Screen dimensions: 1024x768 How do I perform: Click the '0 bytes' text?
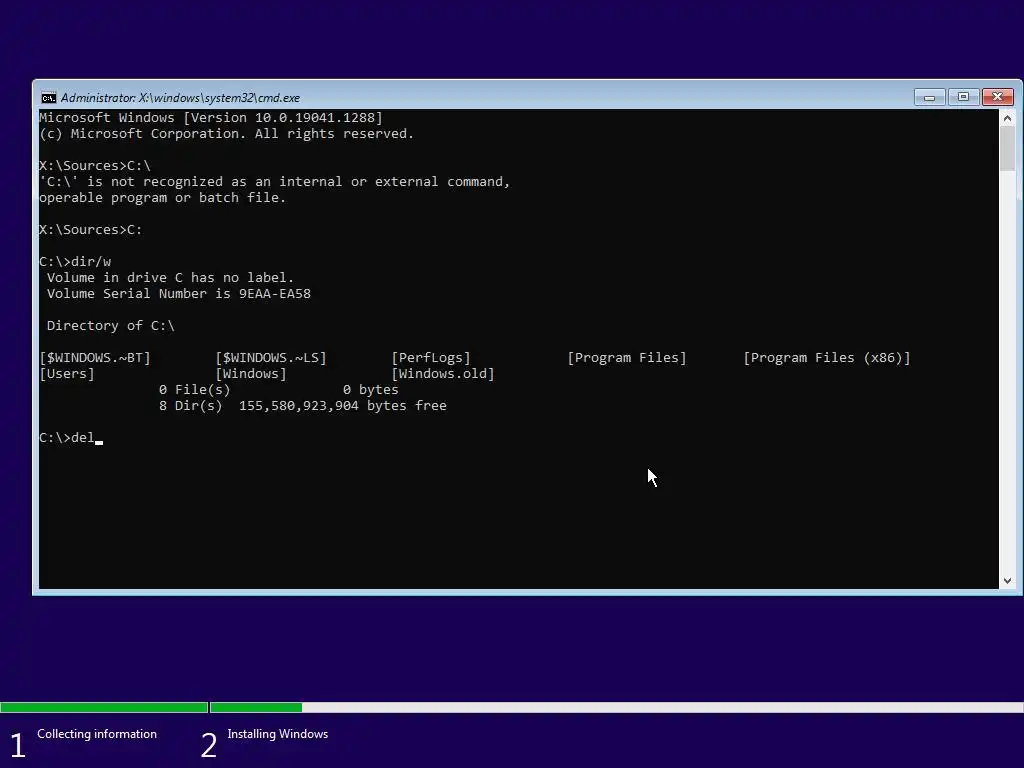370,389
